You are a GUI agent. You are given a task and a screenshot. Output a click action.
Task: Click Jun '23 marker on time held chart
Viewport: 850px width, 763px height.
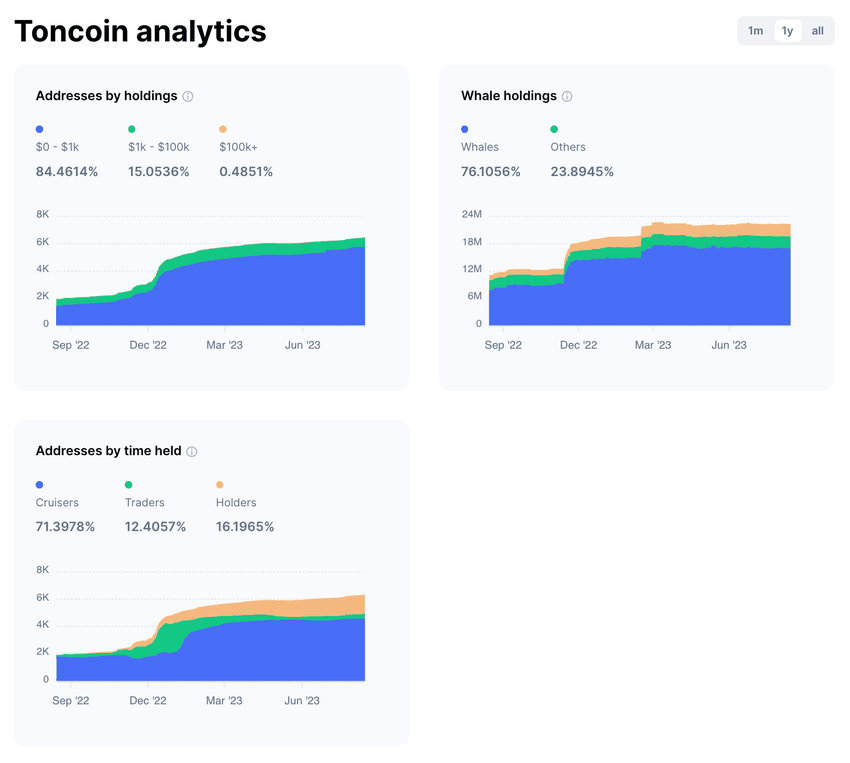(x=302, y=700)
